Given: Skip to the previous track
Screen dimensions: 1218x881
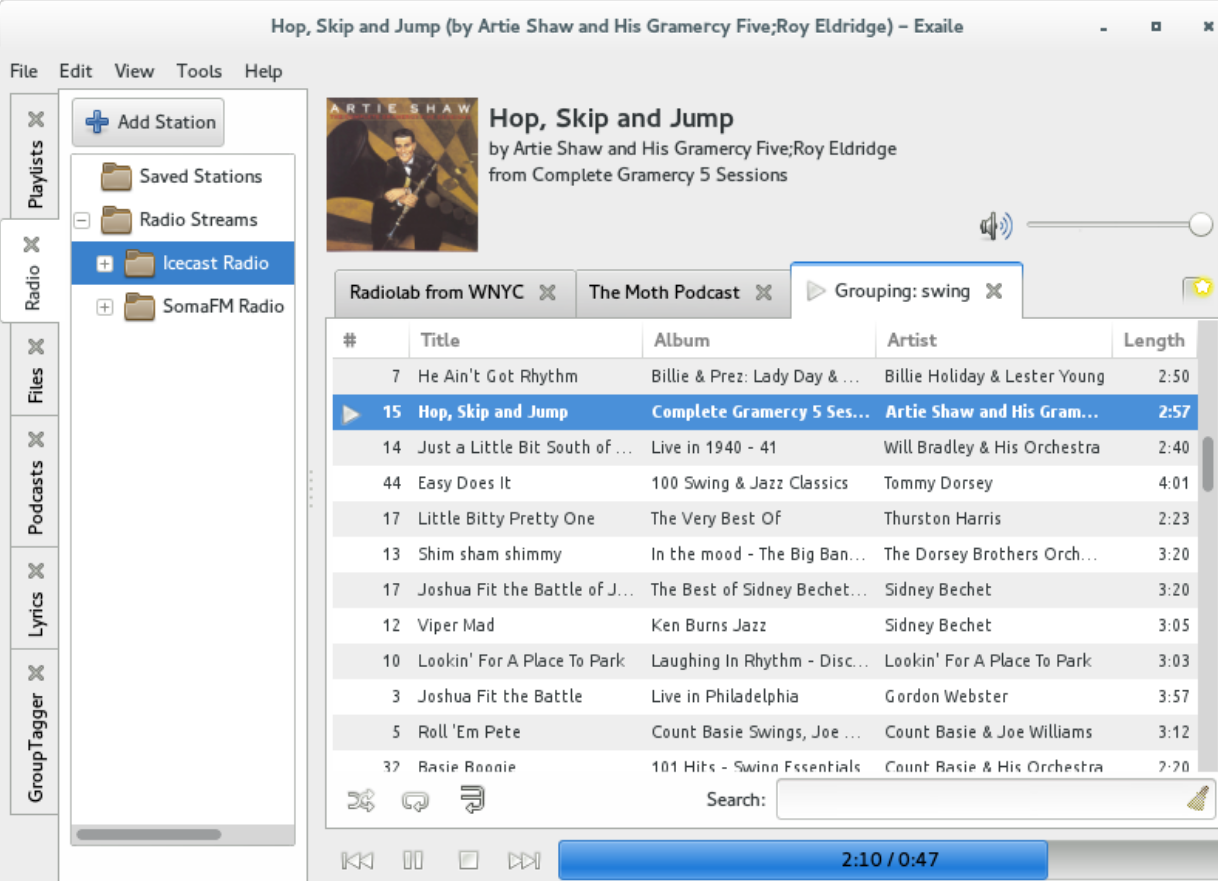Looking at the screenshot, I should [x=357, y=860].
